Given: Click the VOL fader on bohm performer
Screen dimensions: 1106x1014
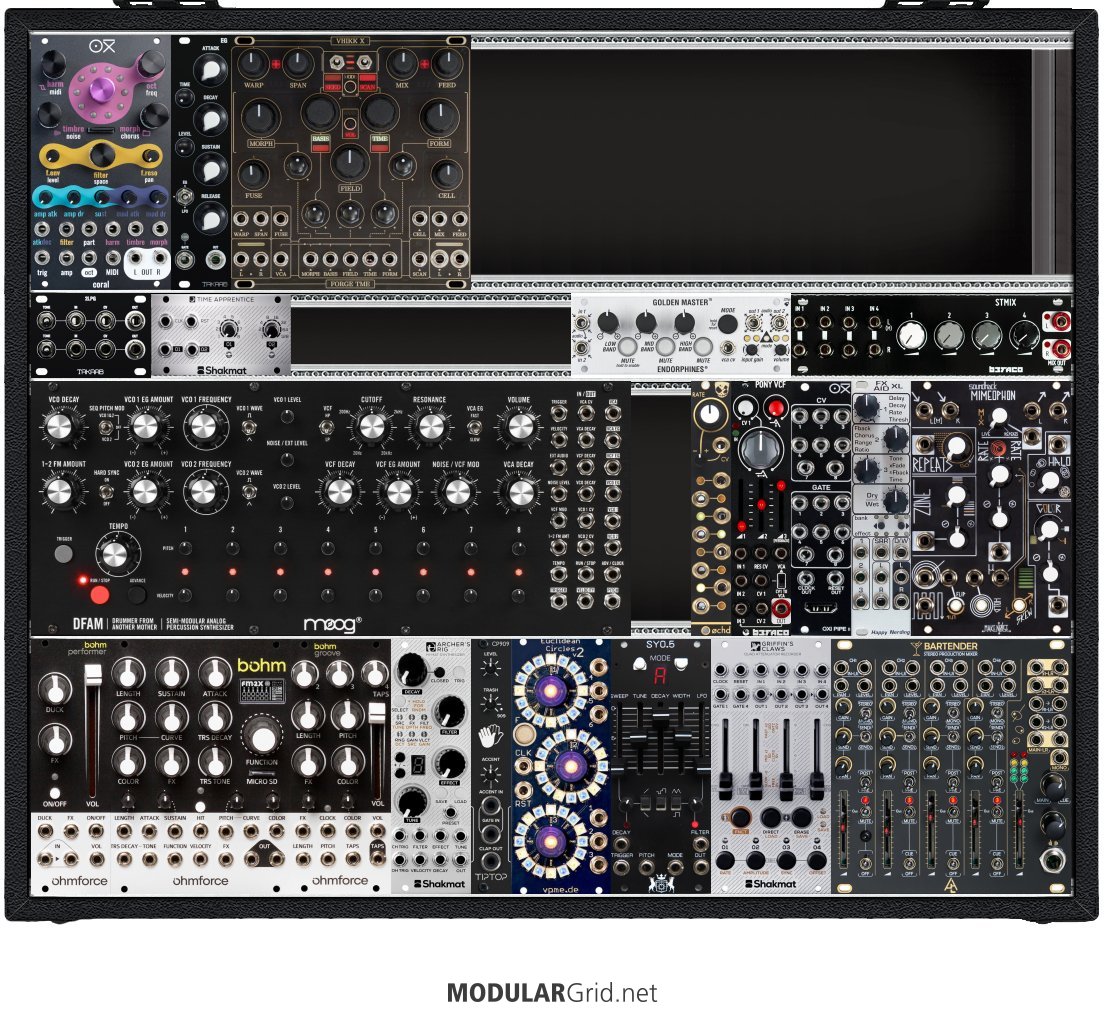Looking at the screenshot, I should point(92,733).
